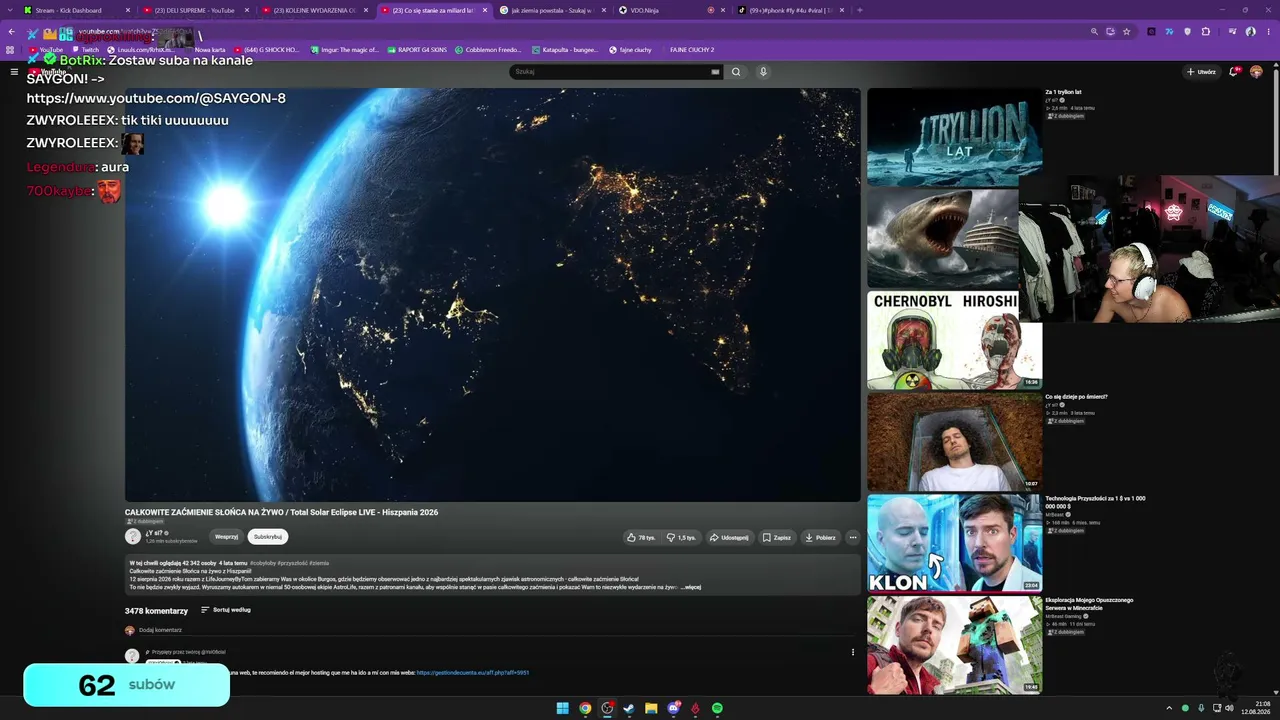Open the shield extension icon in Chrome toolbar
The height and width of the screenshot is (720, 1280).
point(1187,31)
